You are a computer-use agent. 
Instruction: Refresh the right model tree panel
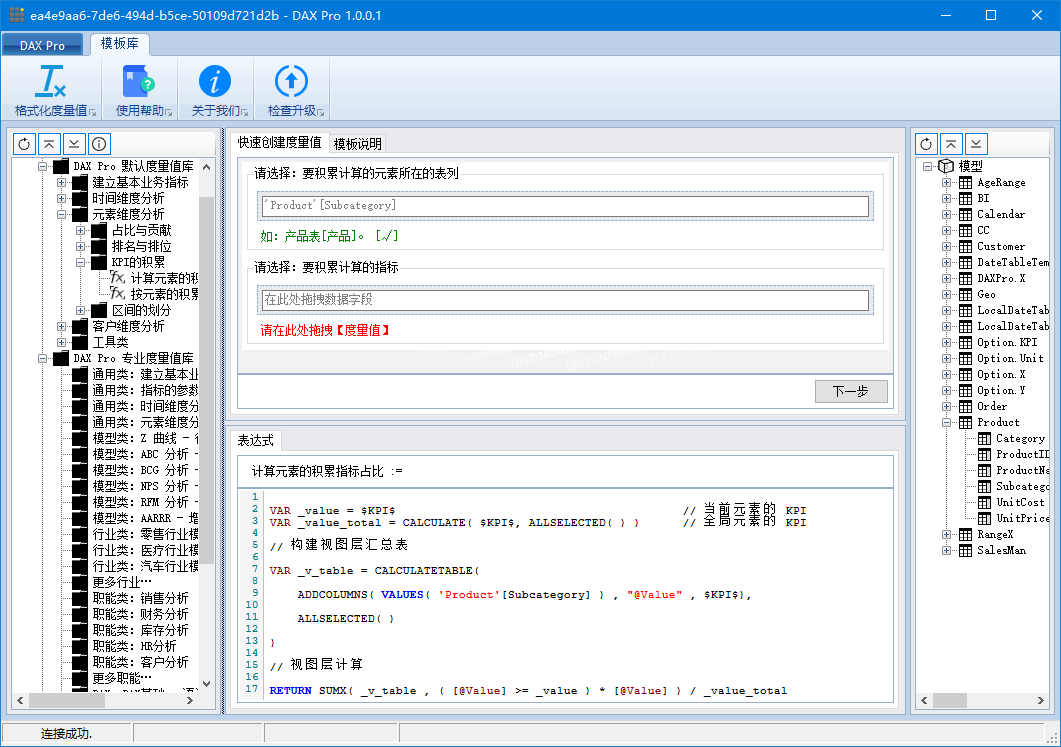926,144
